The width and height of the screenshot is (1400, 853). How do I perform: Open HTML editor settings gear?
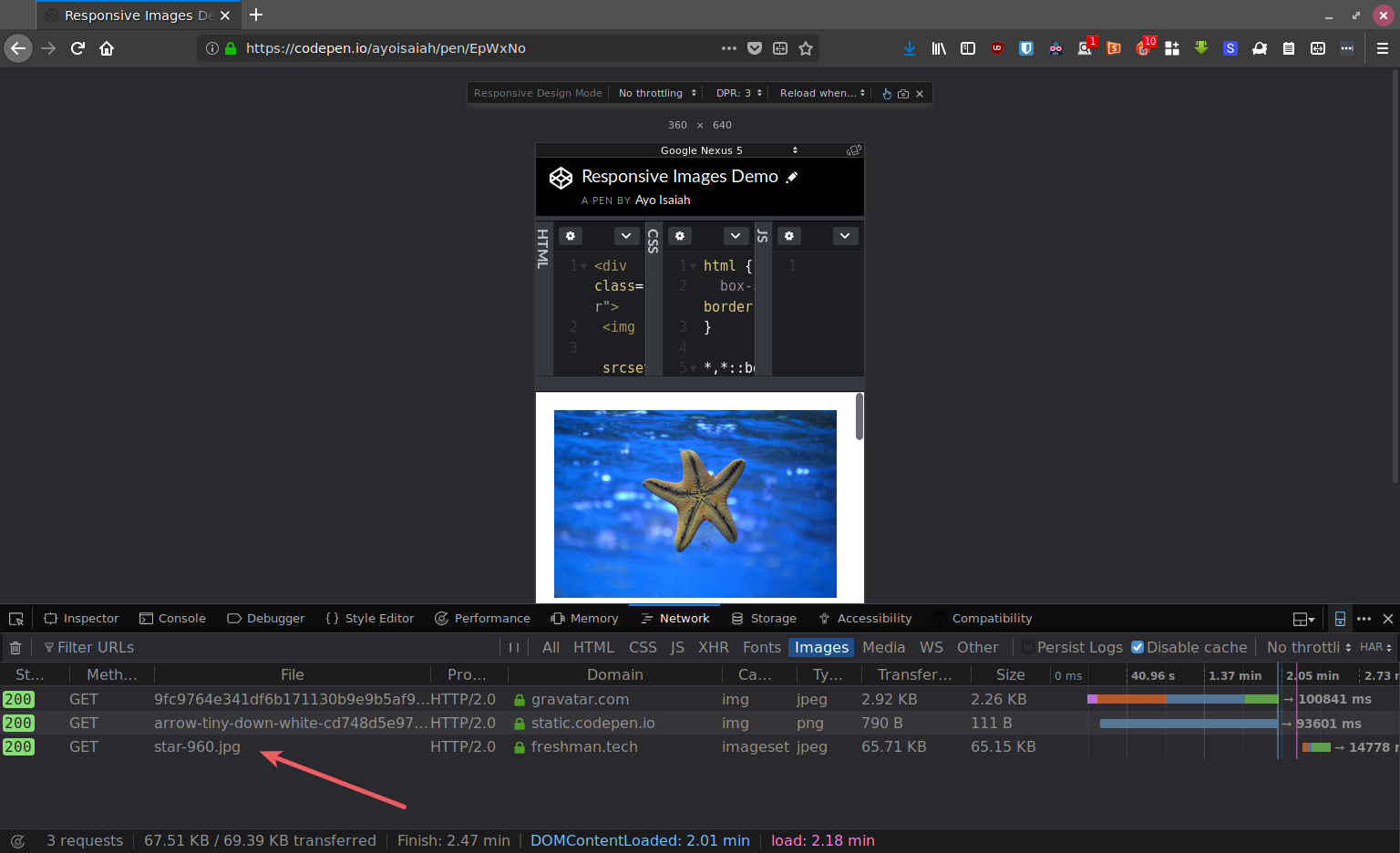tap(571, 236)
